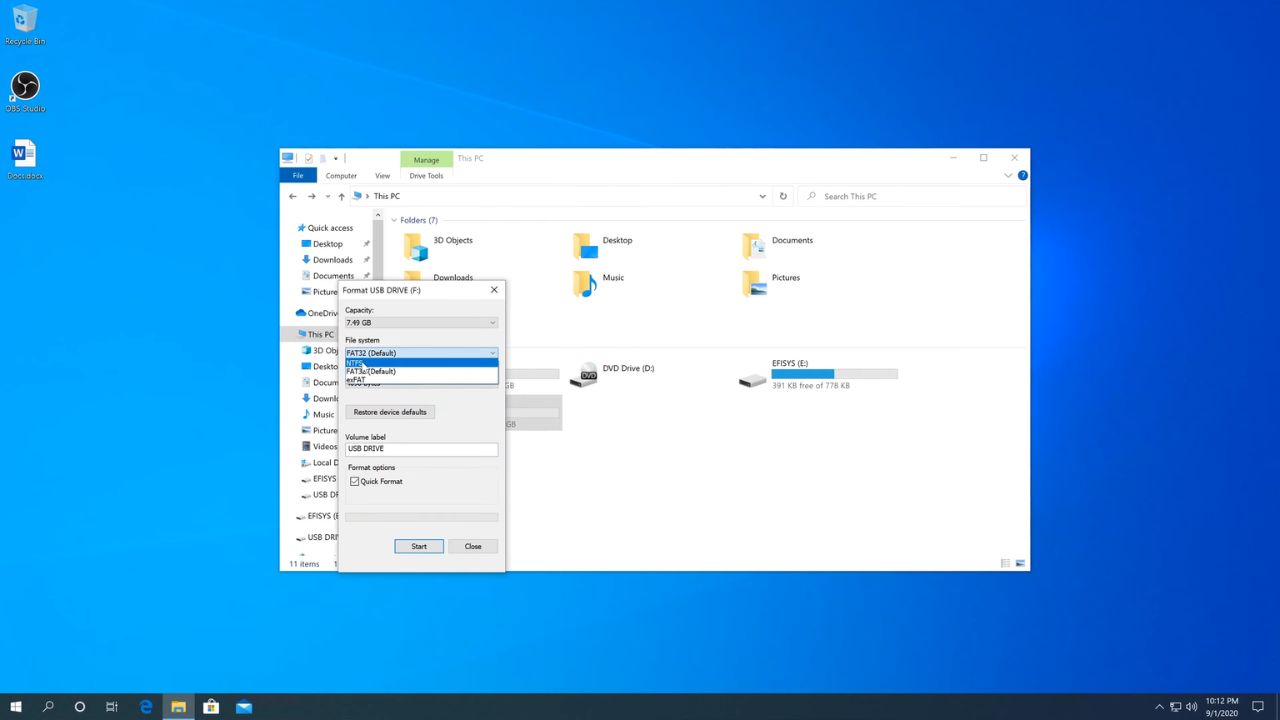
Task: Click Microsoft Edge on the taskbar
Action: pyautogui.click(x=146, y=707)
